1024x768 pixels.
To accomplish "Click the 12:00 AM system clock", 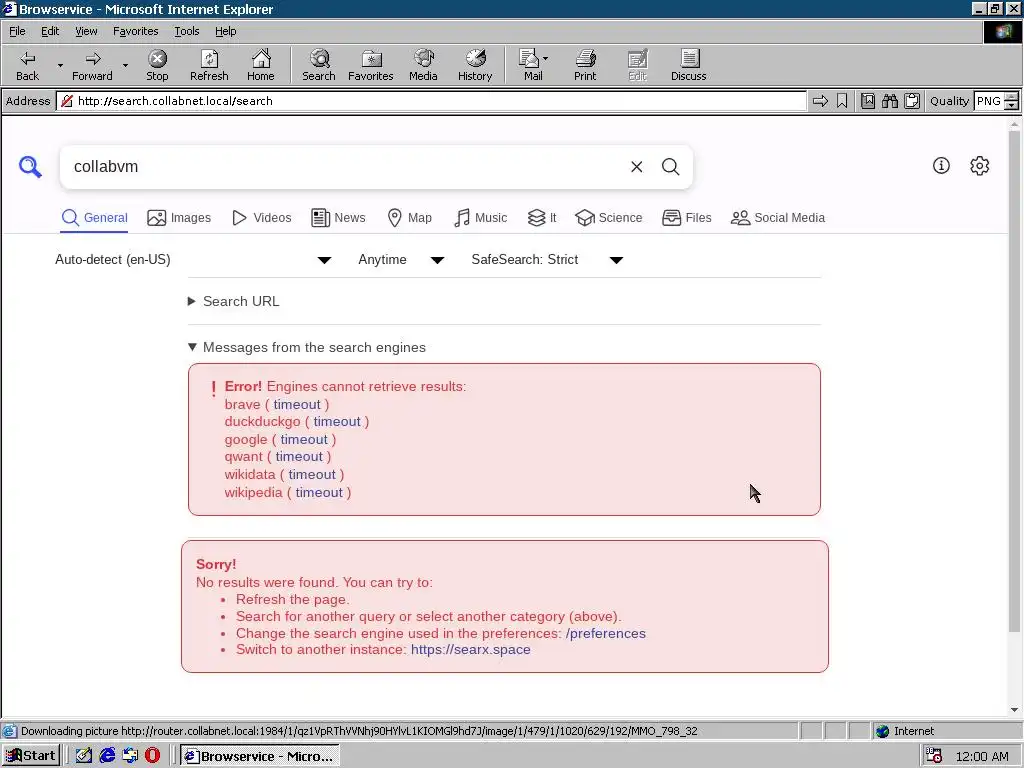I will [x=982, y=756].
